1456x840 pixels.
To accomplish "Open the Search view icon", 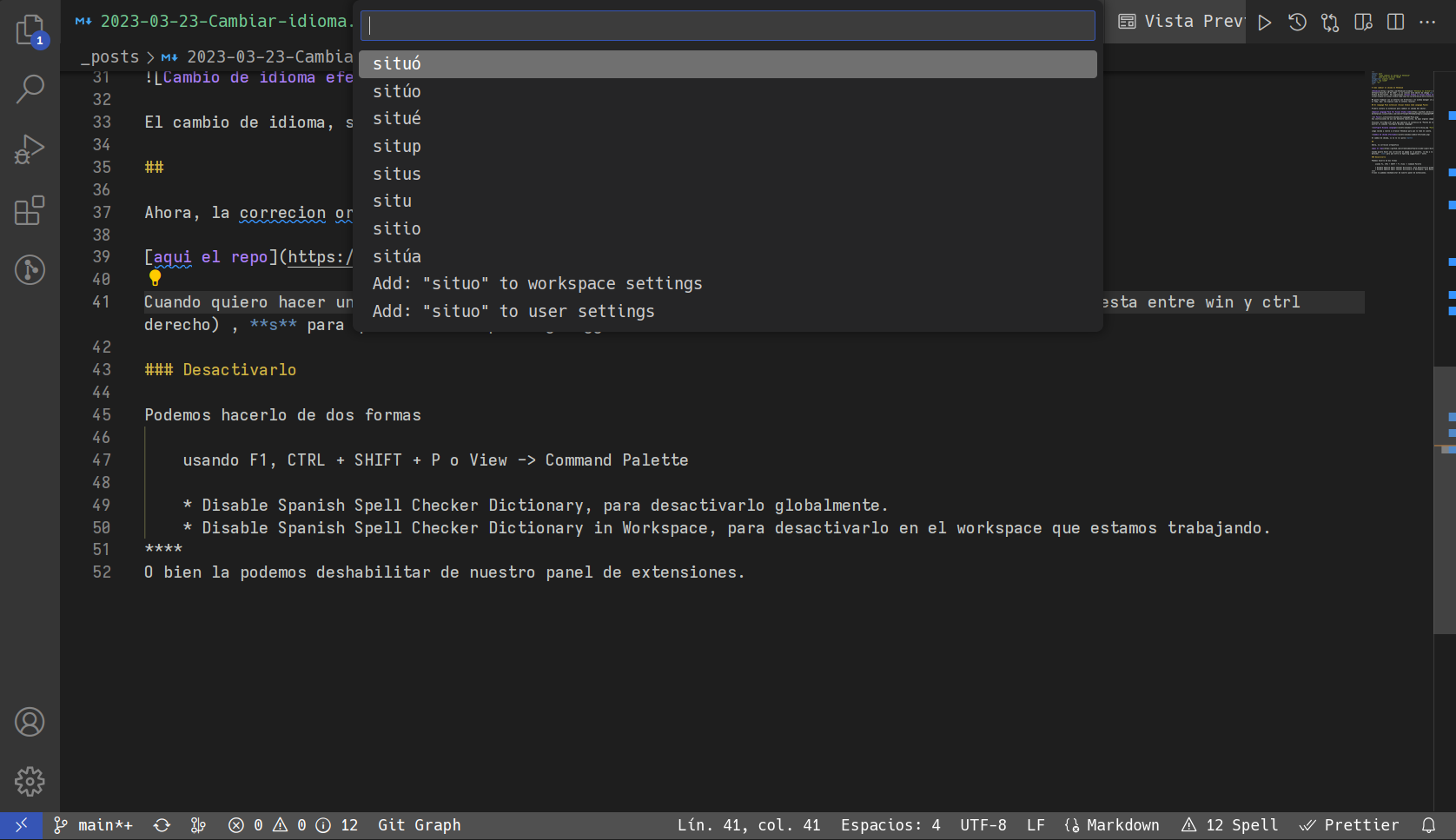I will 30,89.
